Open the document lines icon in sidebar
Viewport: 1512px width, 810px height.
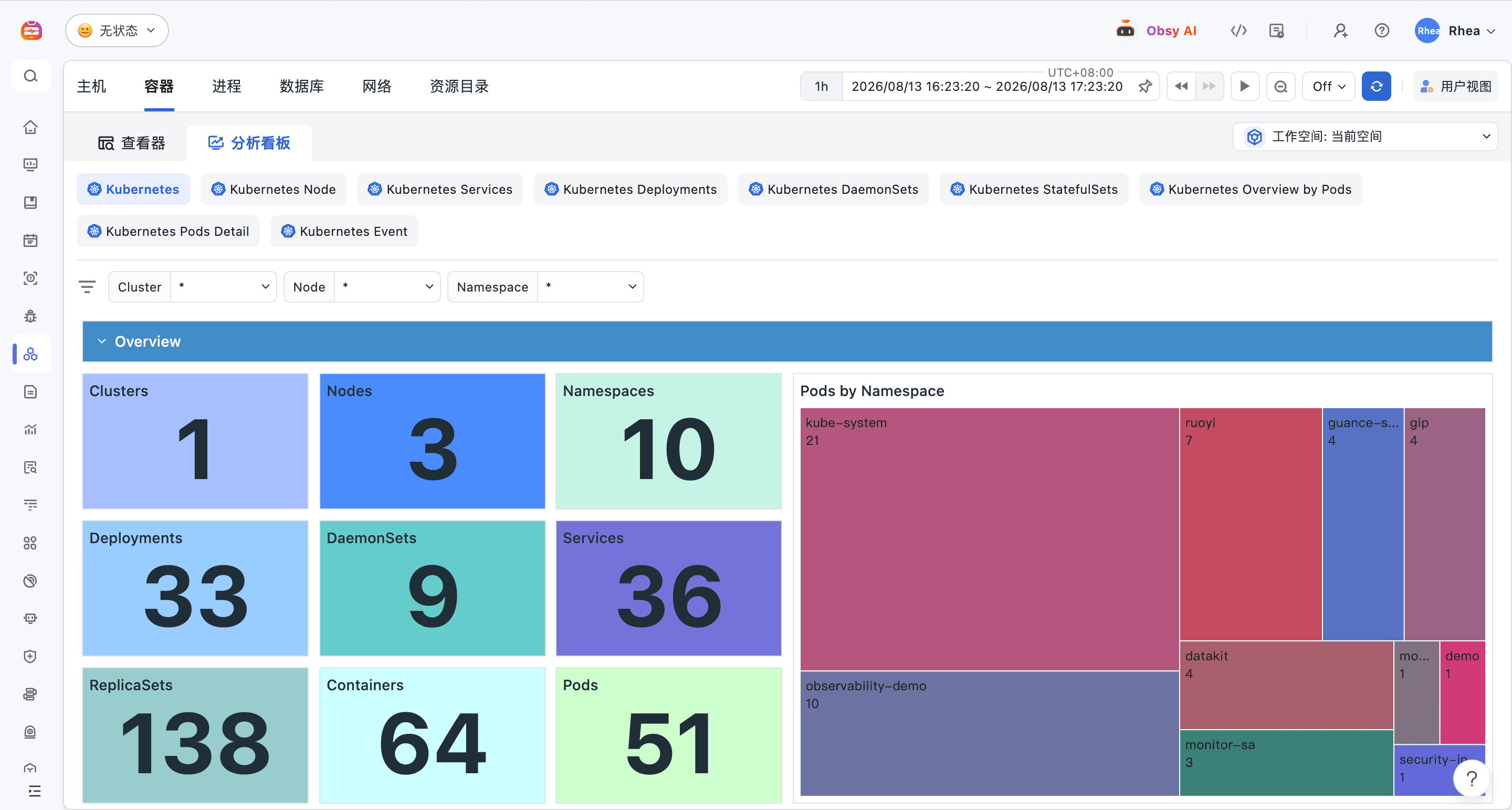pyautogui.click(x=30, y=392)
